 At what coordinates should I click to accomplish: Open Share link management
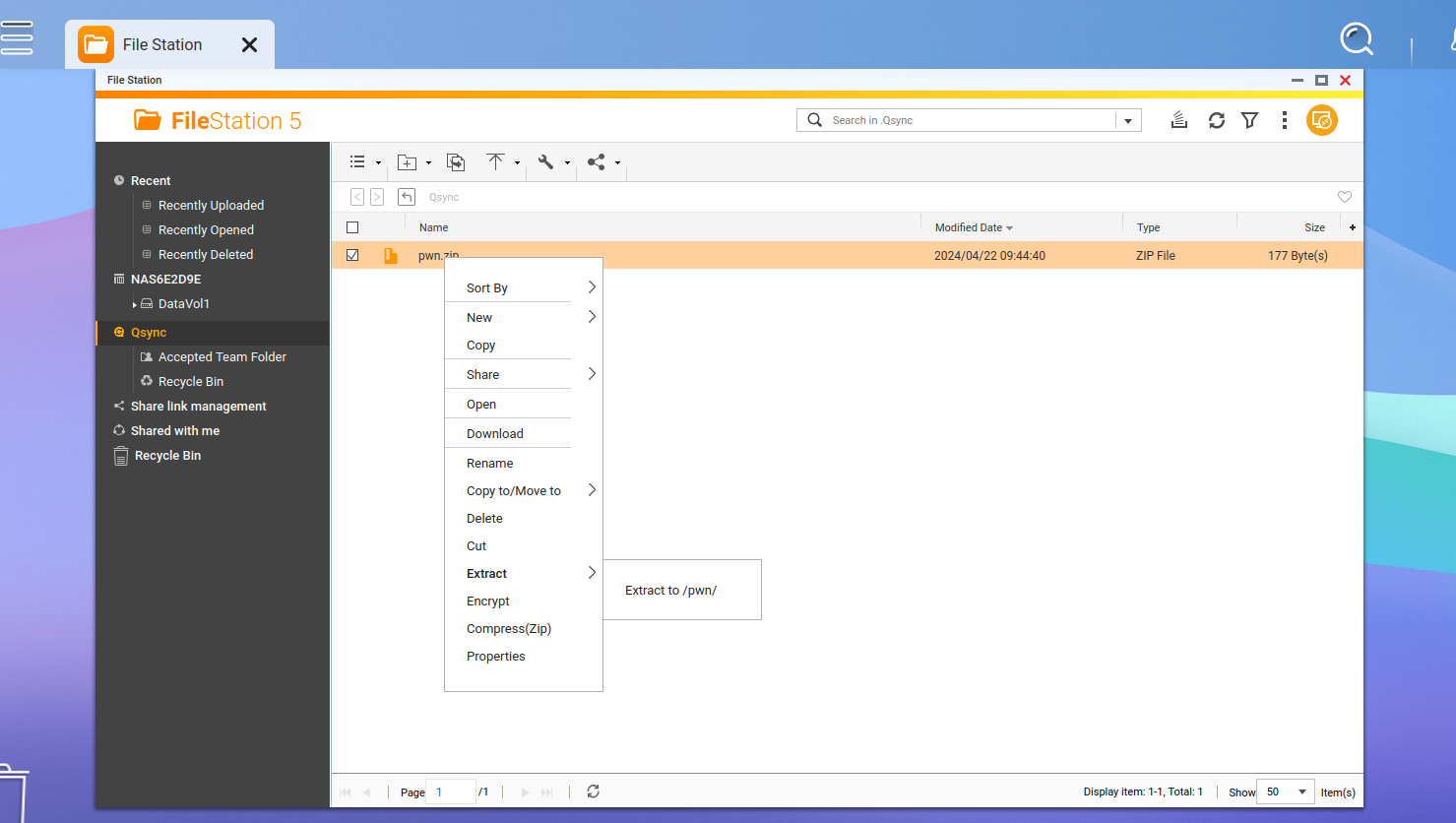(x=198, y=406)
